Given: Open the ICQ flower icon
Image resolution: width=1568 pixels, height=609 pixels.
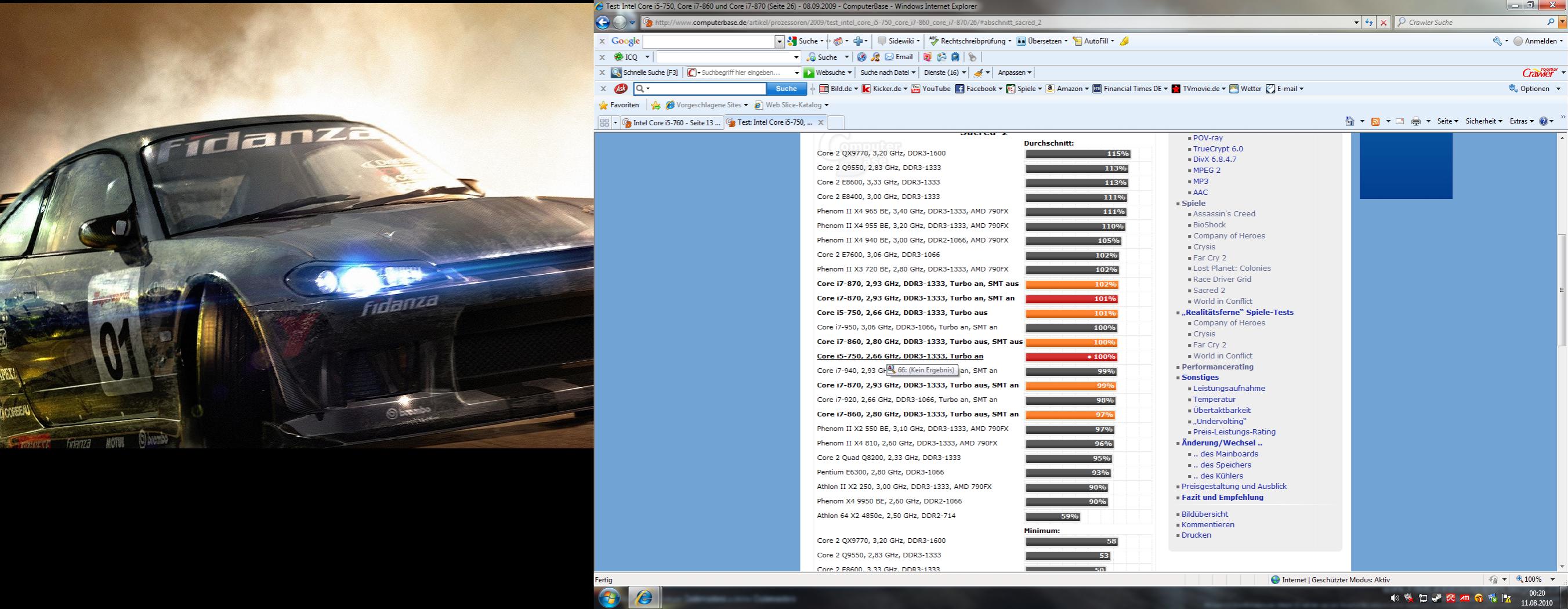Looking at the screenshot, I should 618,57.
